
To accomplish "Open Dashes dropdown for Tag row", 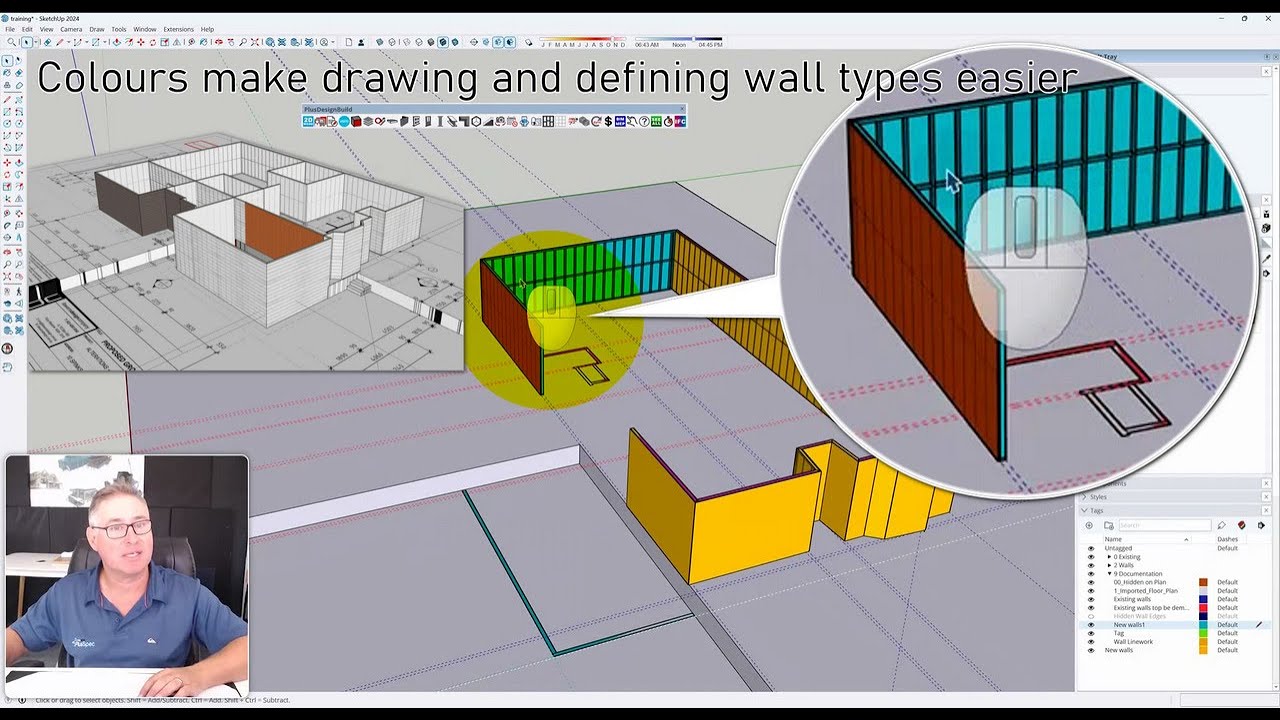I will (x=1227, y=633).
